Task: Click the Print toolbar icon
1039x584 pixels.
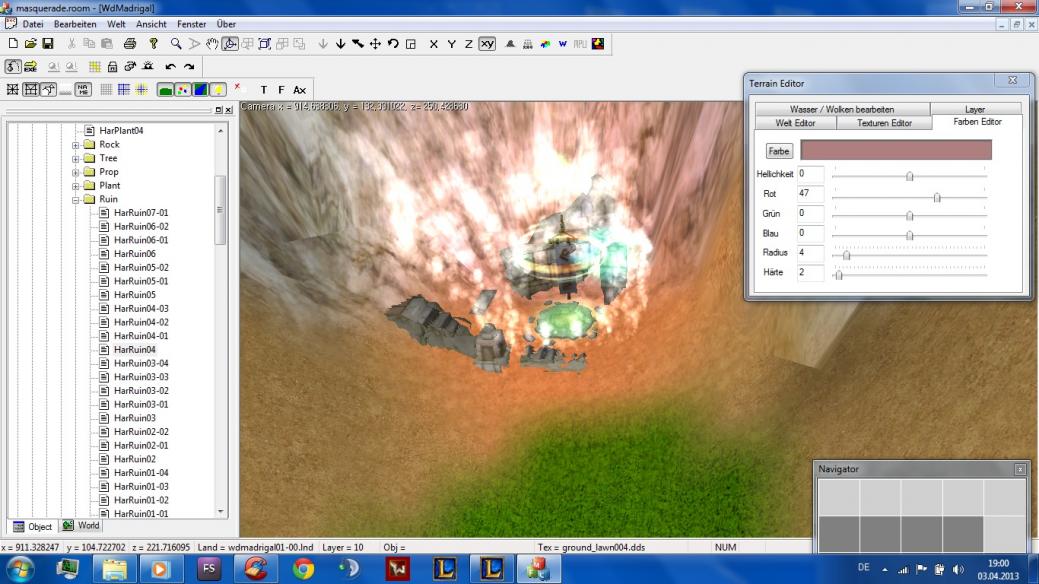Action: [x=129, y=44]
